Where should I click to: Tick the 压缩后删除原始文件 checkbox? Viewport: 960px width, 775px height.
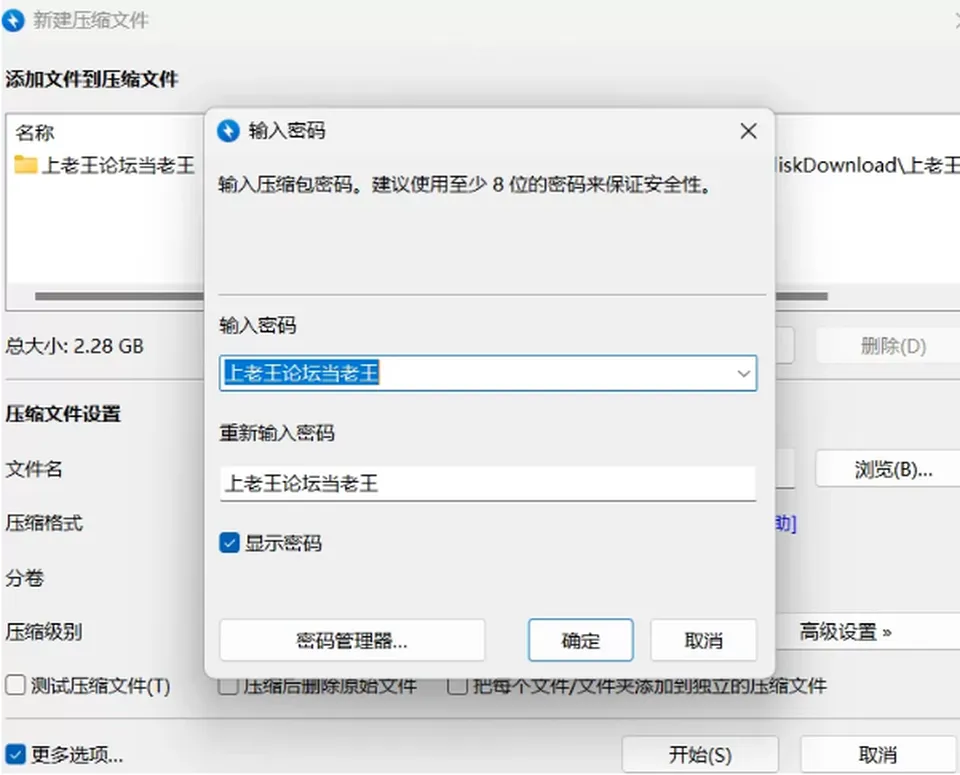pyautogui.click(x=228, y=686)
